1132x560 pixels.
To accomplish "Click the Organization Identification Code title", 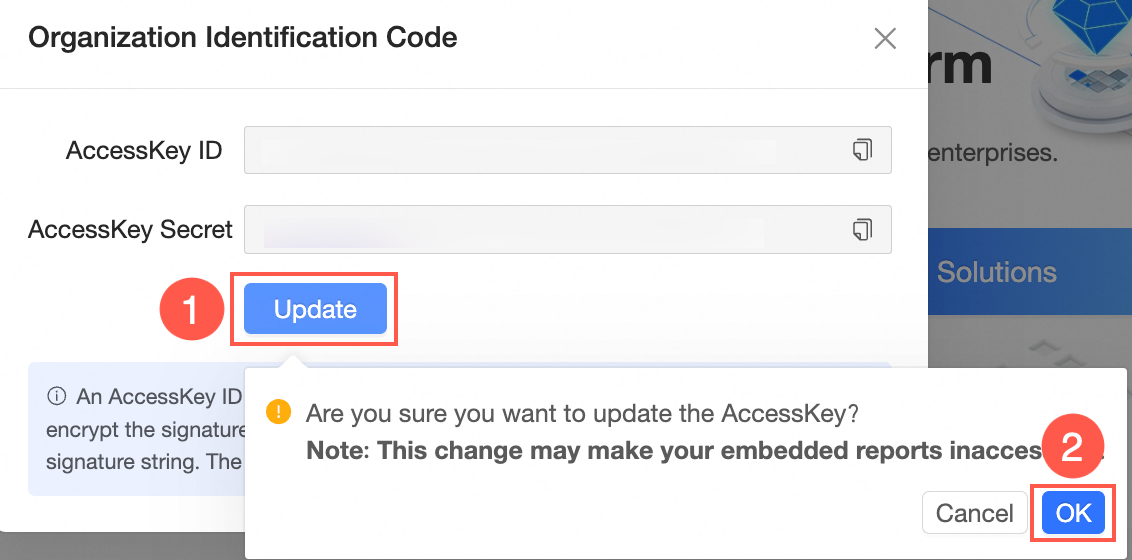I will [x=243, y=38].
